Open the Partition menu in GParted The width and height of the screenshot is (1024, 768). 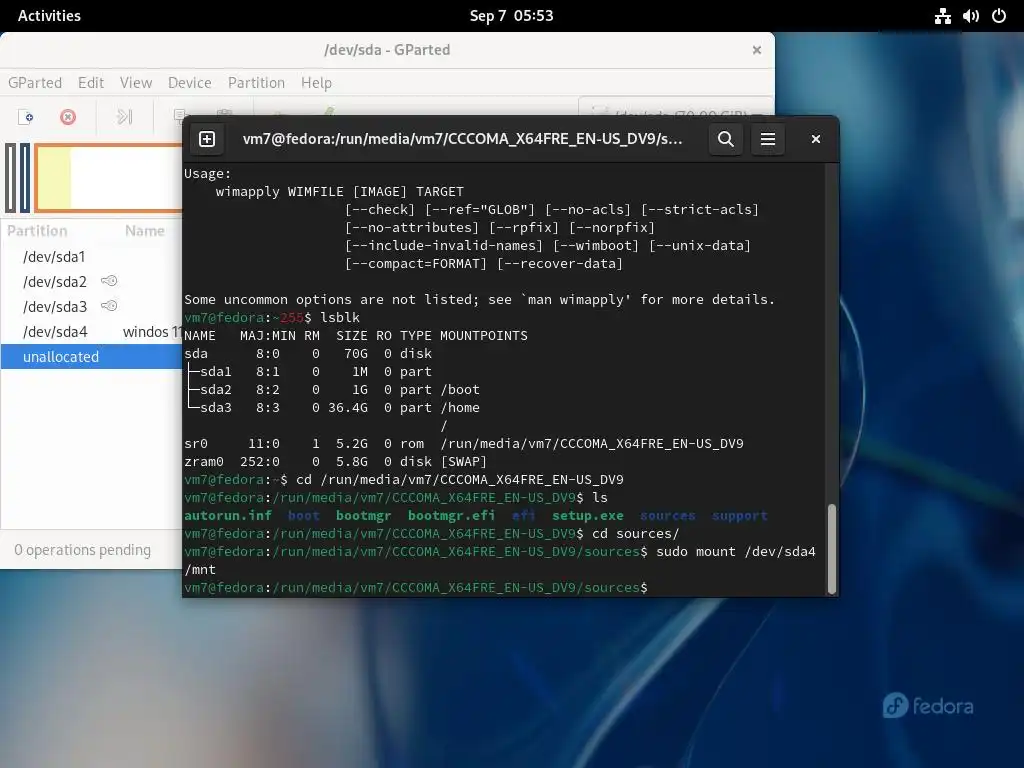click(256, 83)
